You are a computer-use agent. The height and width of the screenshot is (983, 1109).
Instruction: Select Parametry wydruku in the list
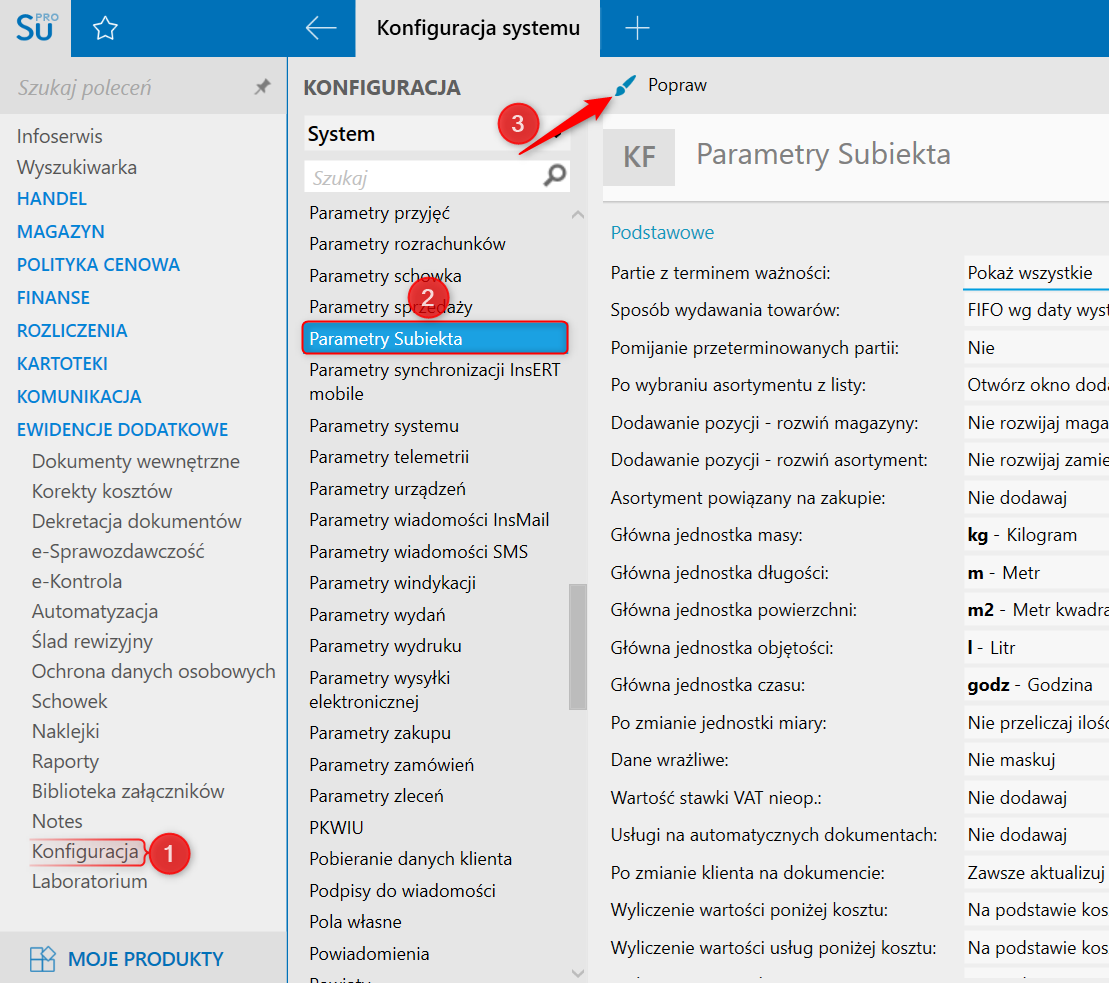coord(385,646)
